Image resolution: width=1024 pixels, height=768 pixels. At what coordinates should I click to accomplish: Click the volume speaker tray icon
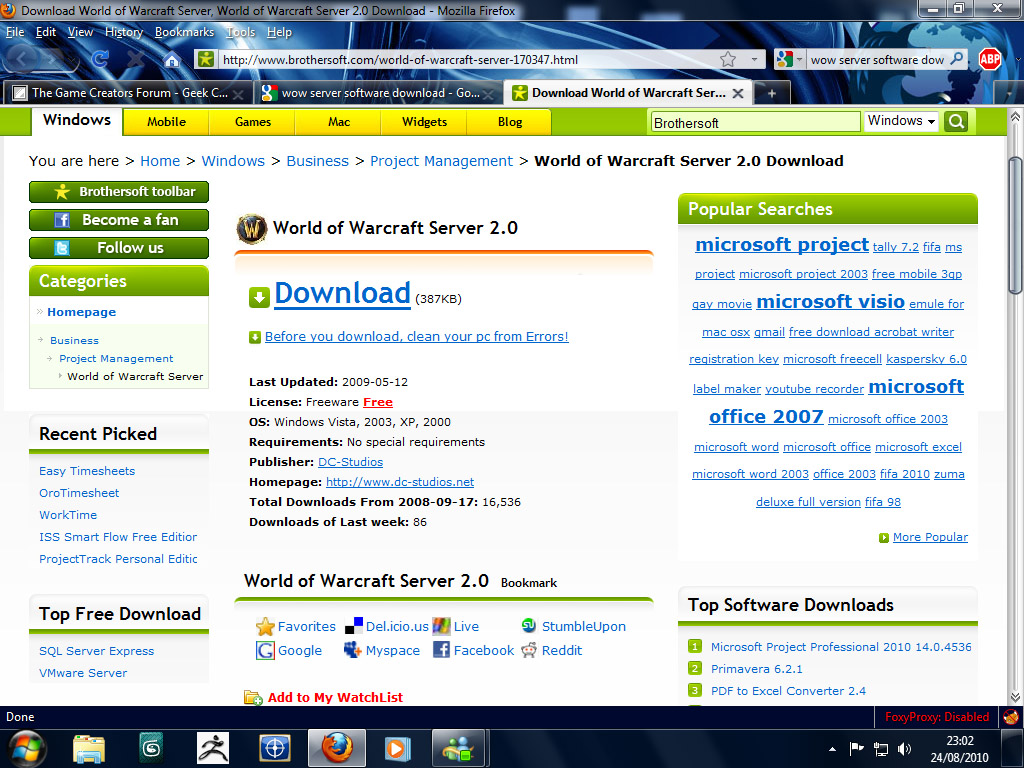904,749
